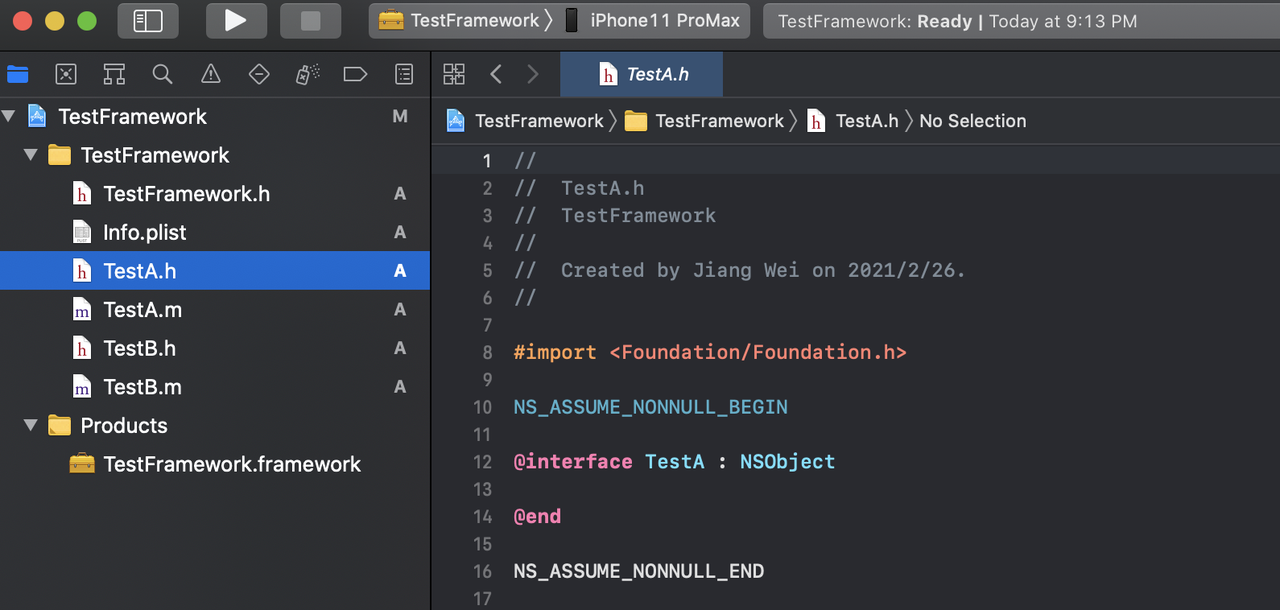Open the Find navigator magnifier
The width and height of the screenshot is (1280, 610).
click(162, 74)
